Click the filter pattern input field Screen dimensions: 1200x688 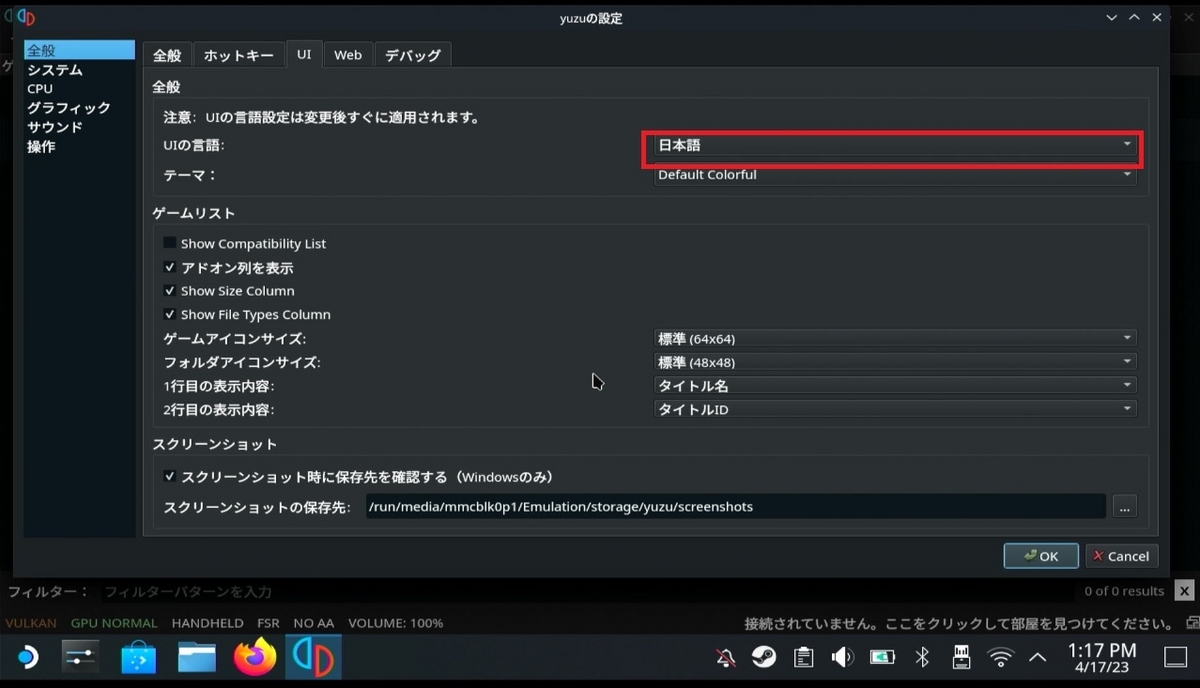[590, 591]
